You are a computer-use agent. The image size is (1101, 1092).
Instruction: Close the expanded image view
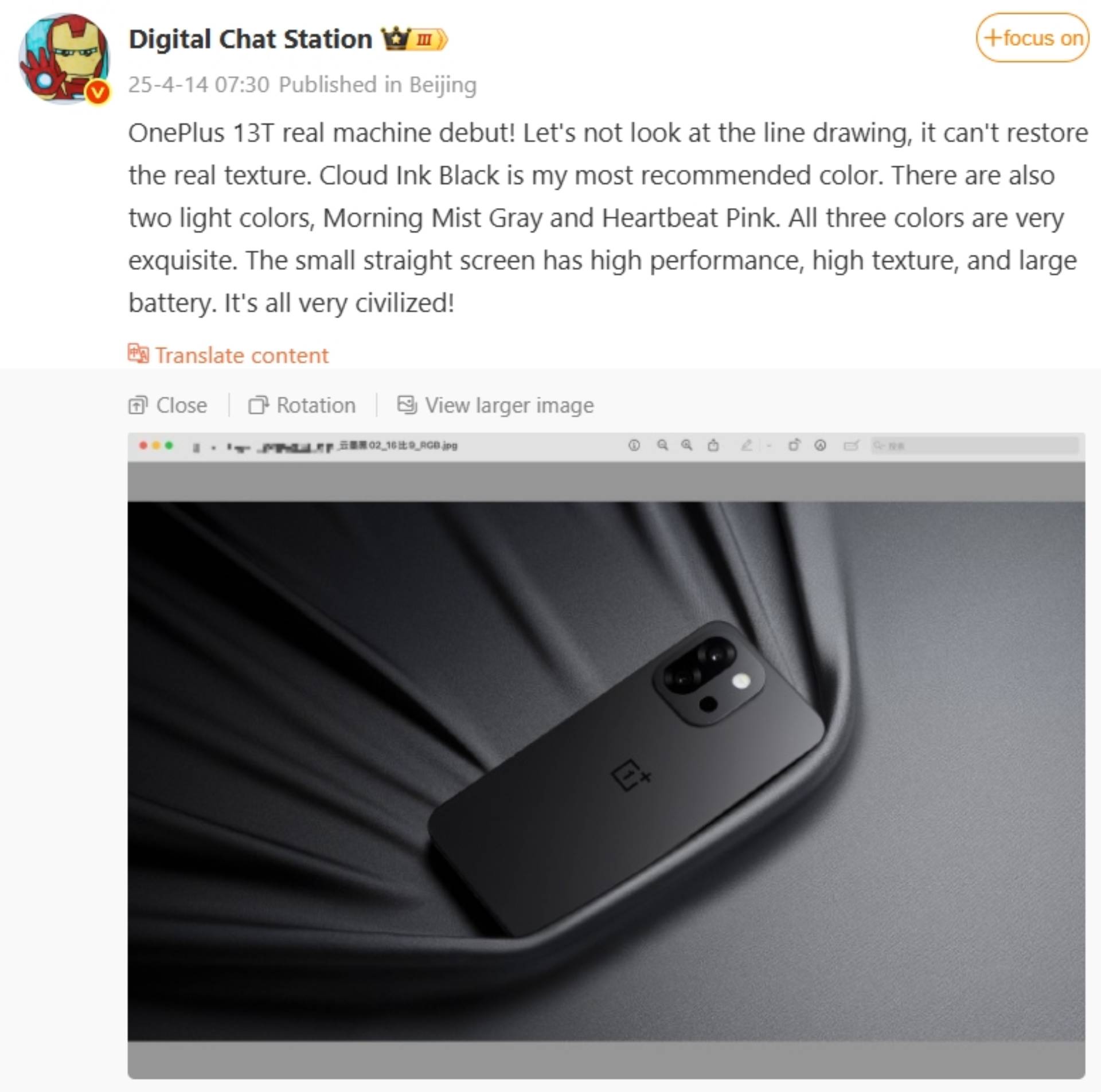(x=167, y=405)
